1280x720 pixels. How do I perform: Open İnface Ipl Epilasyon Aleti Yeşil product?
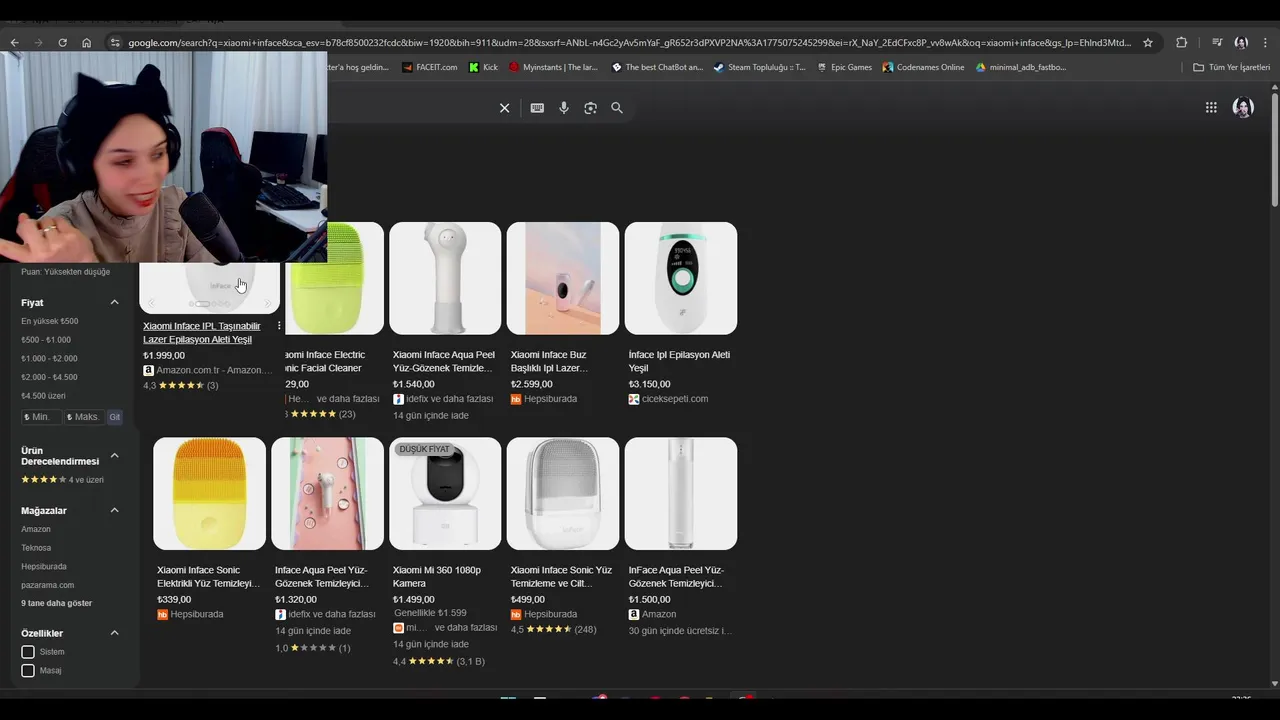pyautogui.click(x=681, y=278)
